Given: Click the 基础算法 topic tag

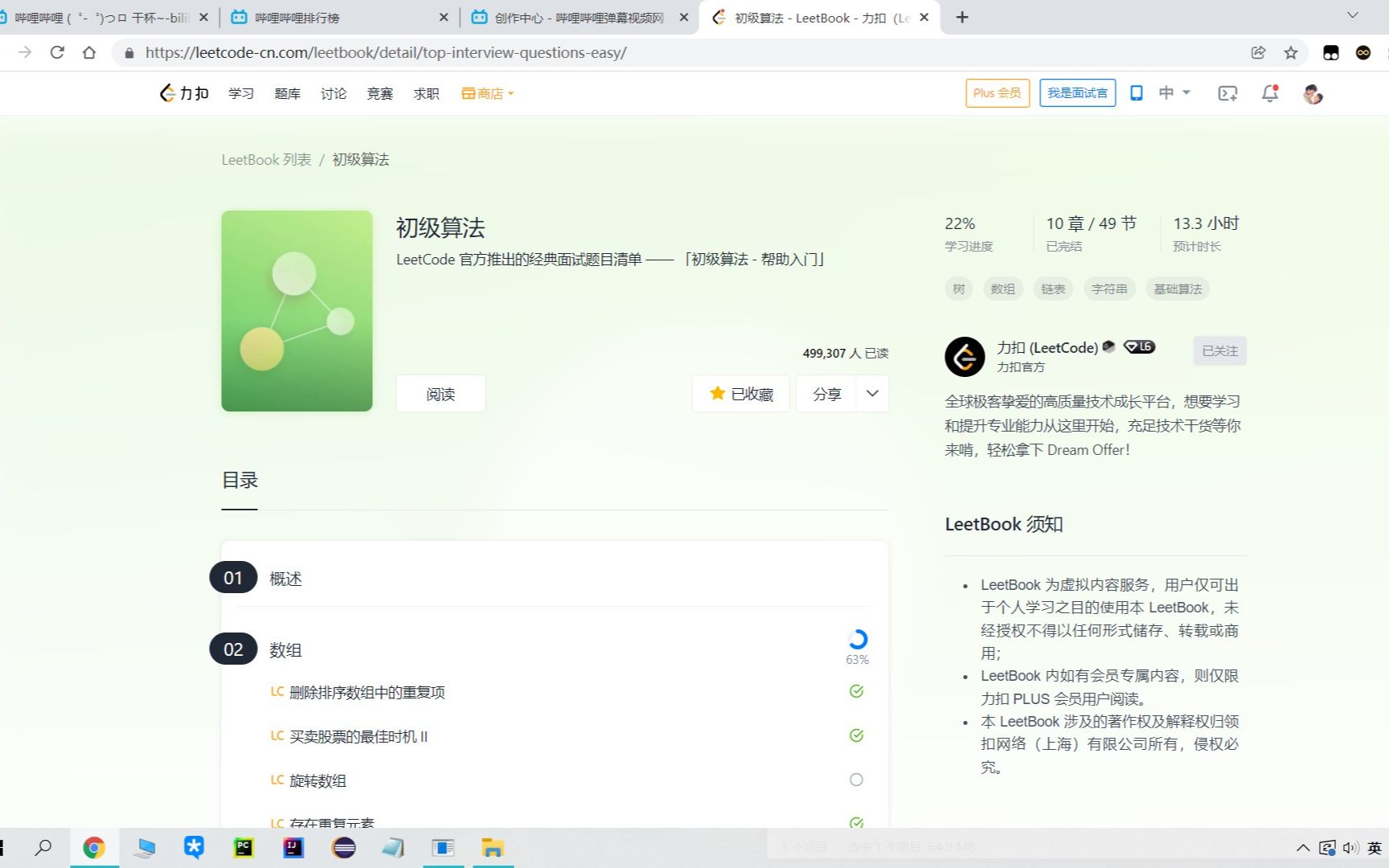Looking at the screenshot, I should [1178, 289].
